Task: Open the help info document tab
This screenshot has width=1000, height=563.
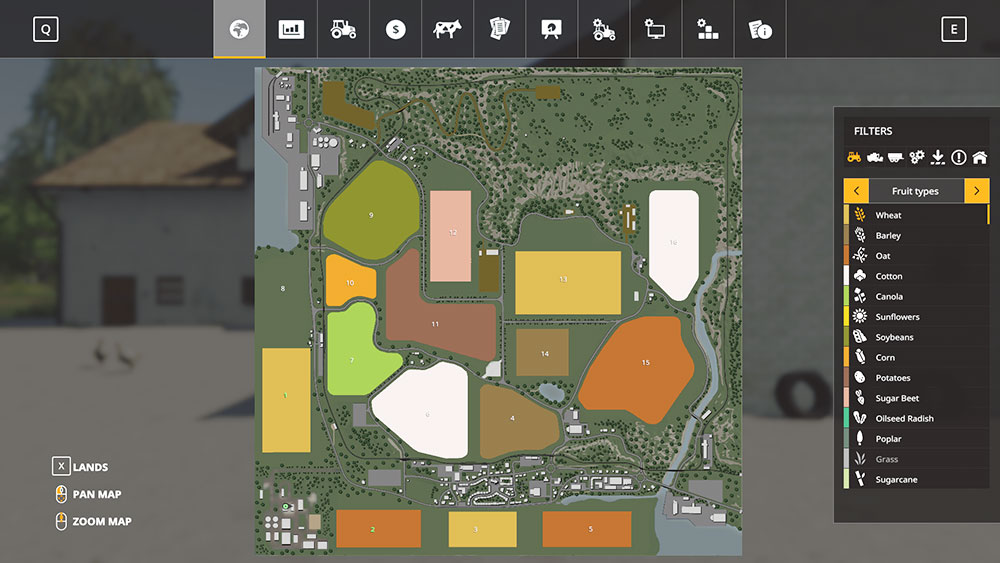Action: (x=760, y=29)
